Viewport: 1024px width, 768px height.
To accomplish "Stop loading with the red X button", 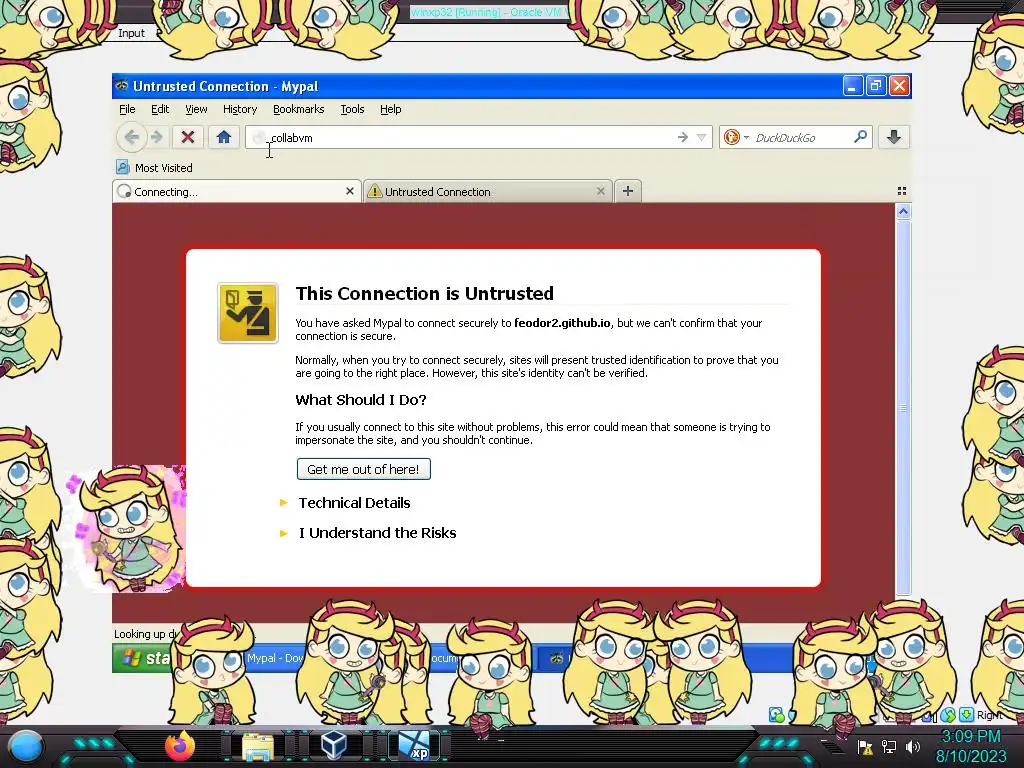I will tap(188, 137).
